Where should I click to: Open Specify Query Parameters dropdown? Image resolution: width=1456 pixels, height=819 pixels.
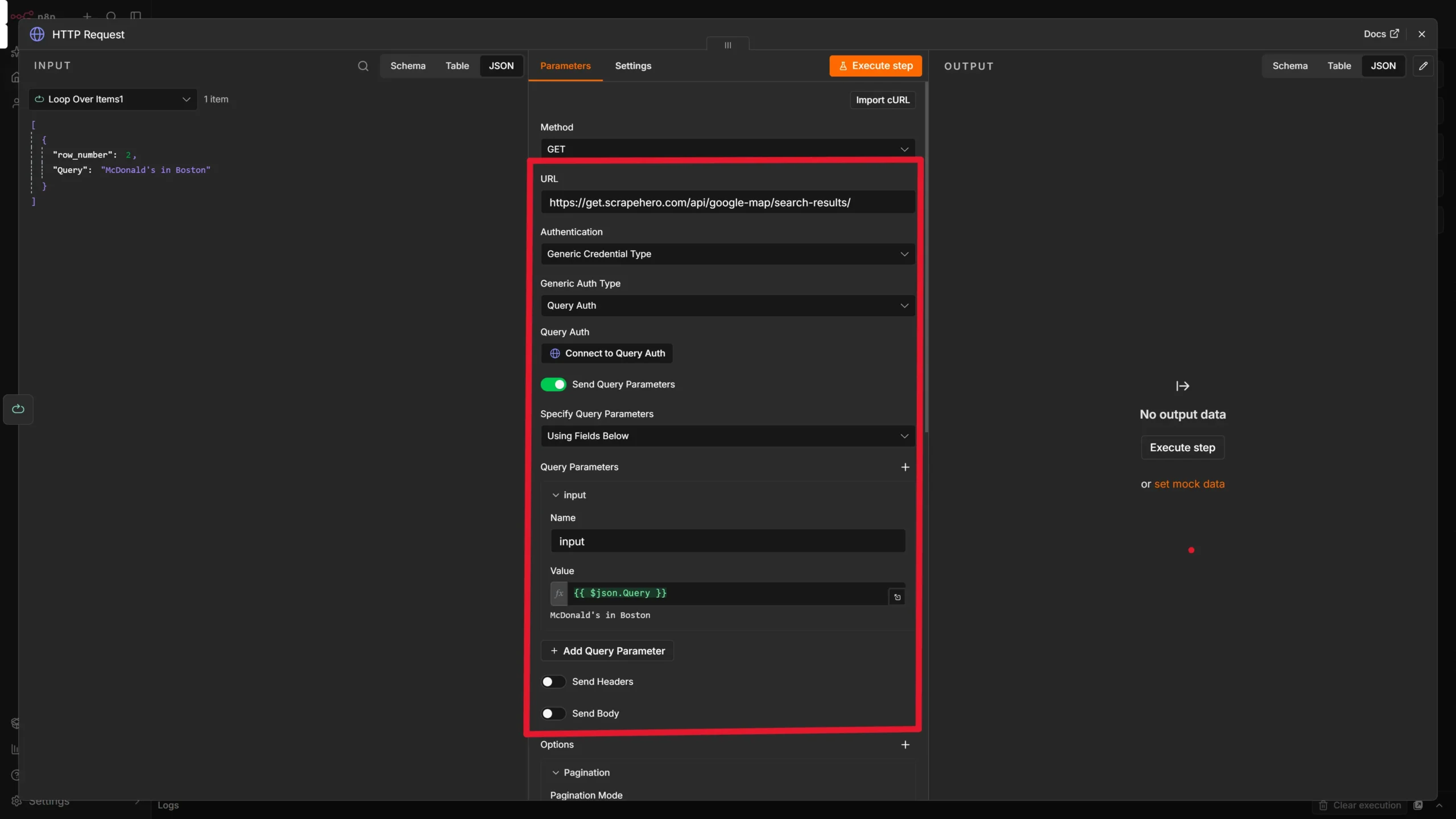pyautogui.click(x=727, y=436)
